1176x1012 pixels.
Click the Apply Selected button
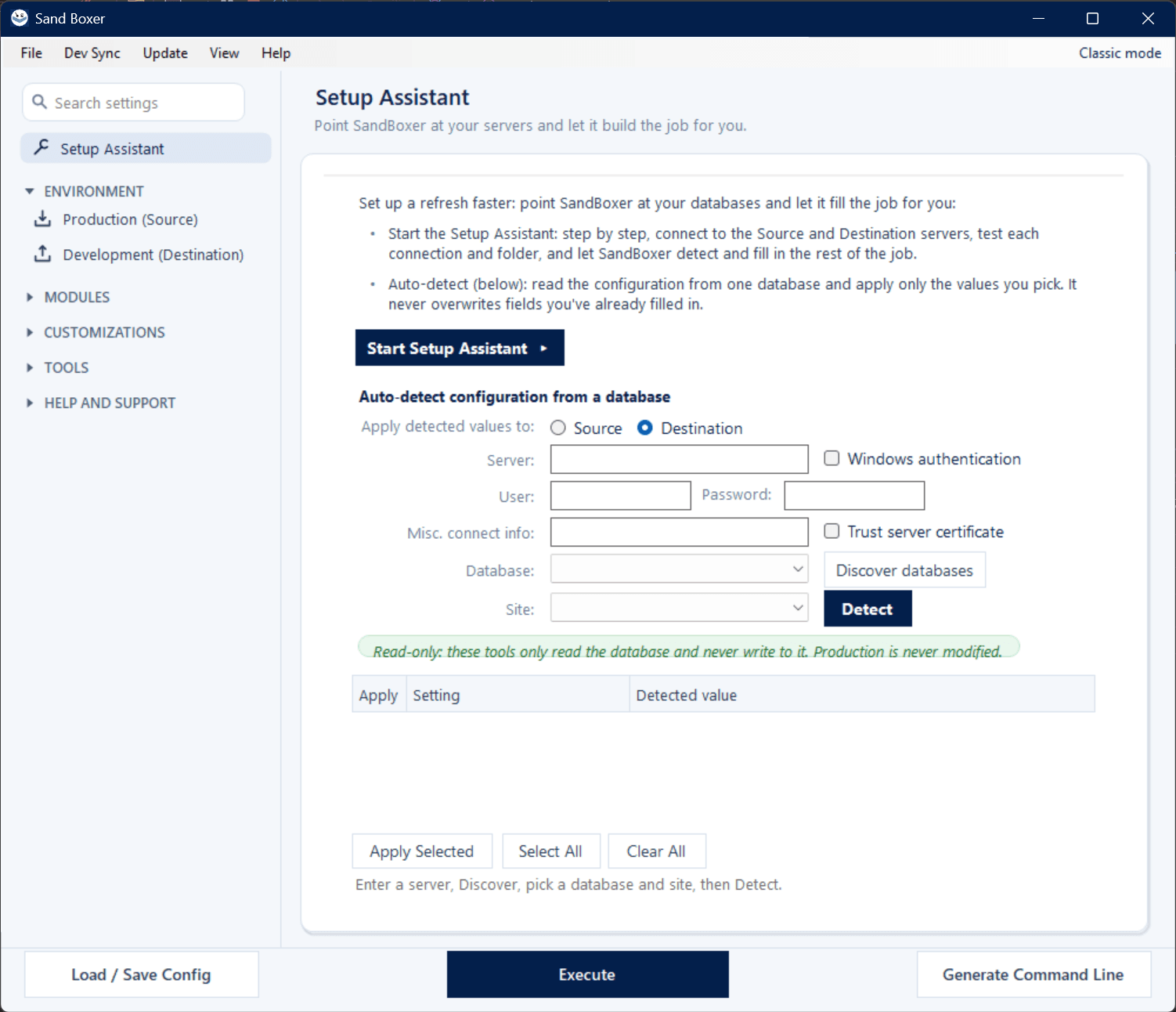[422, 851]
